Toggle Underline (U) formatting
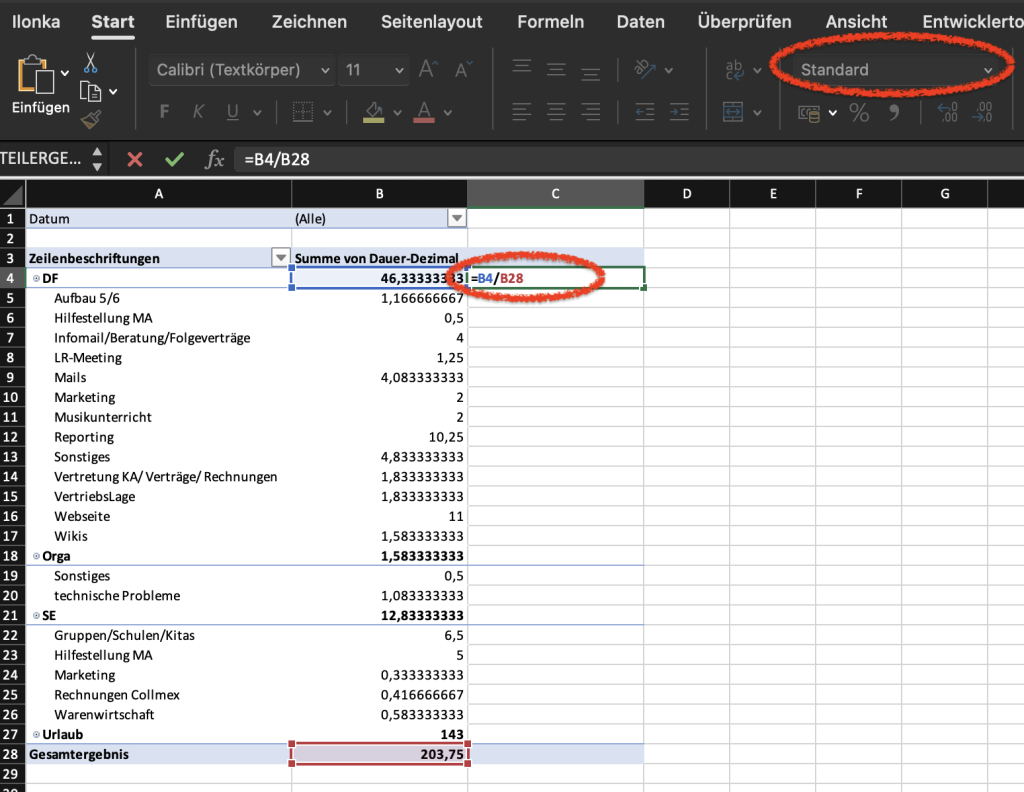This screenshot has height=792, width=1024. coord(231,112)
